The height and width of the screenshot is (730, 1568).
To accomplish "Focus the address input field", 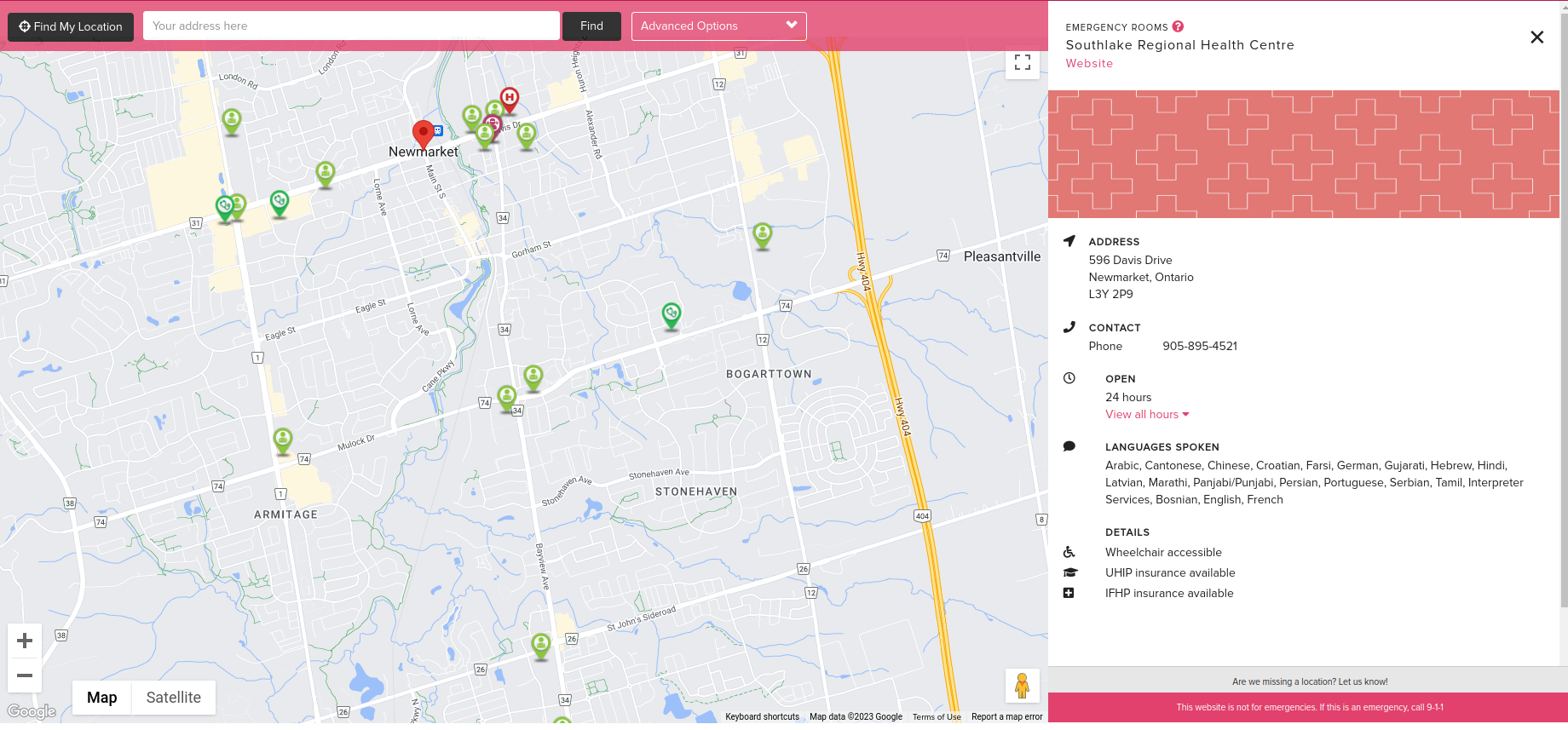I will click(x=351, y=26).
